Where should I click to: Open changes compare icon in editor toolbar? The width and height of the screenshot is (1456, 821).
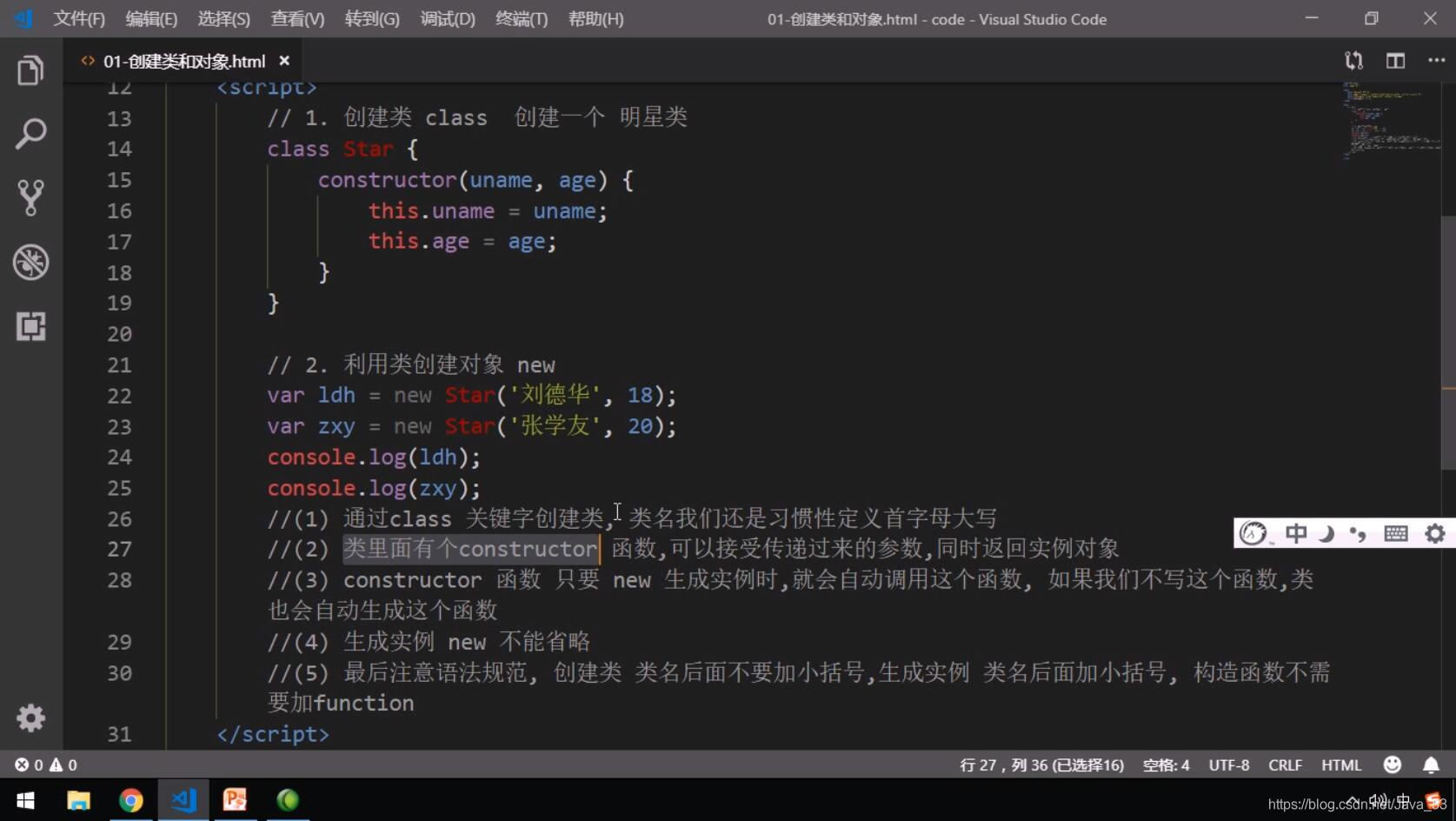point(1353,61)
